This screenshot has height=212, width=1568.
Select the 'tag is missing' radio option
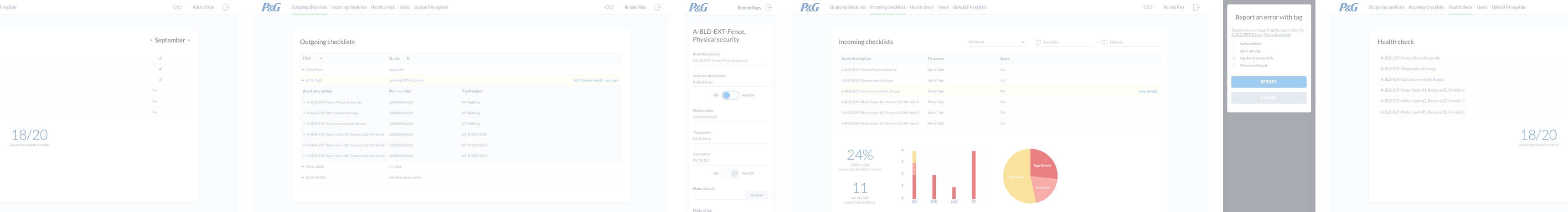1234,51
